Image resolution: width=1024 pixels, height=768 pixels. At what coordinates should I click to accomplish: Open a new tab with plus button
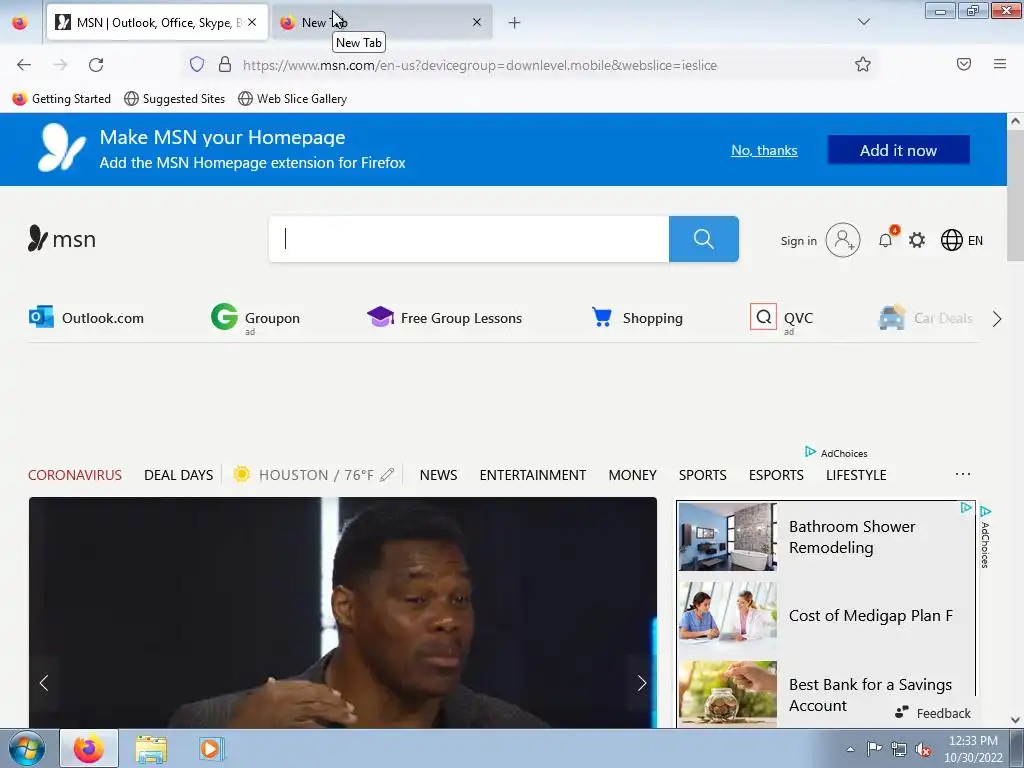point(515,23)
